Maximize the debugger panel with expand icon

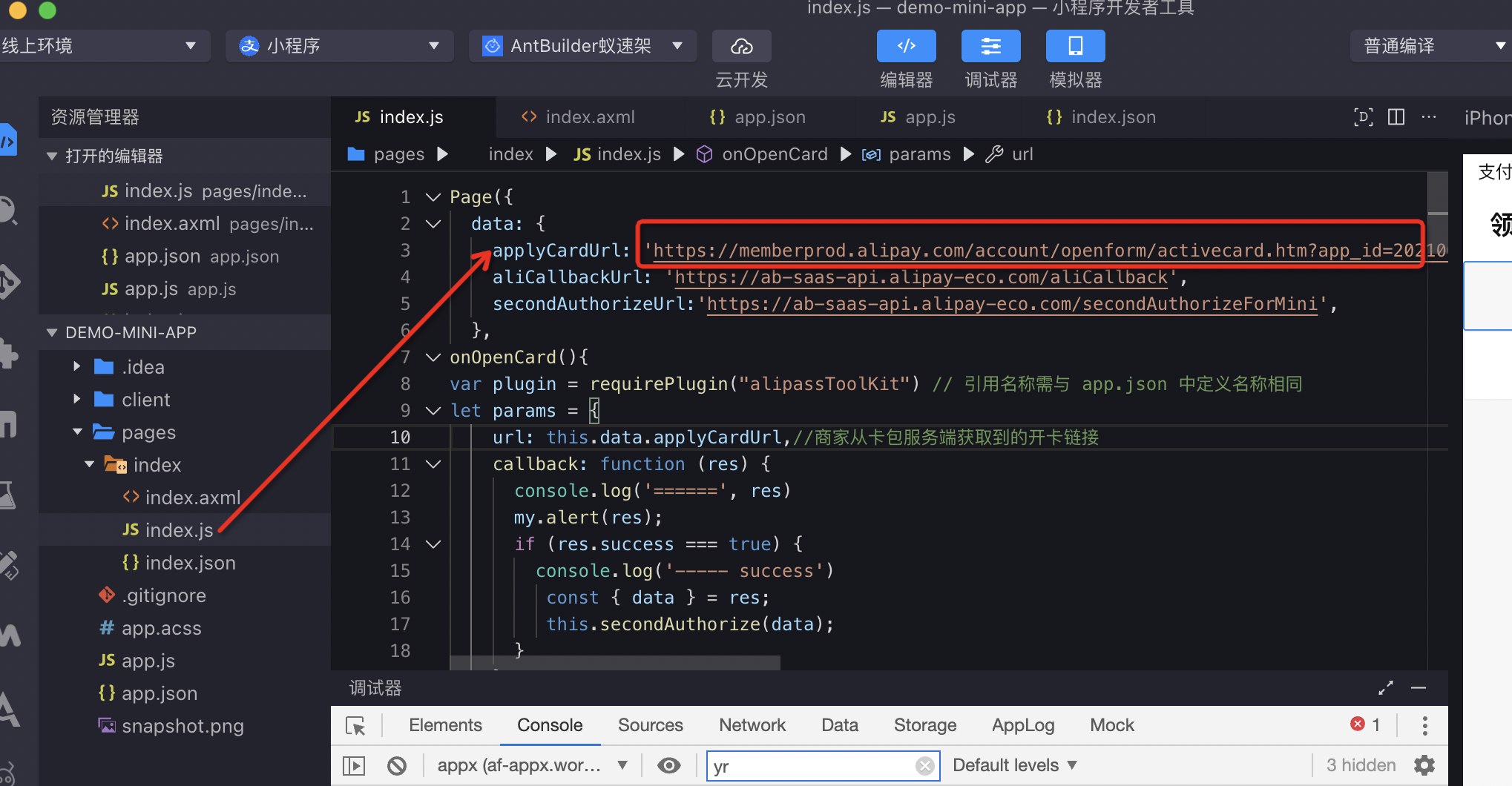click(x=1385, y=688)
